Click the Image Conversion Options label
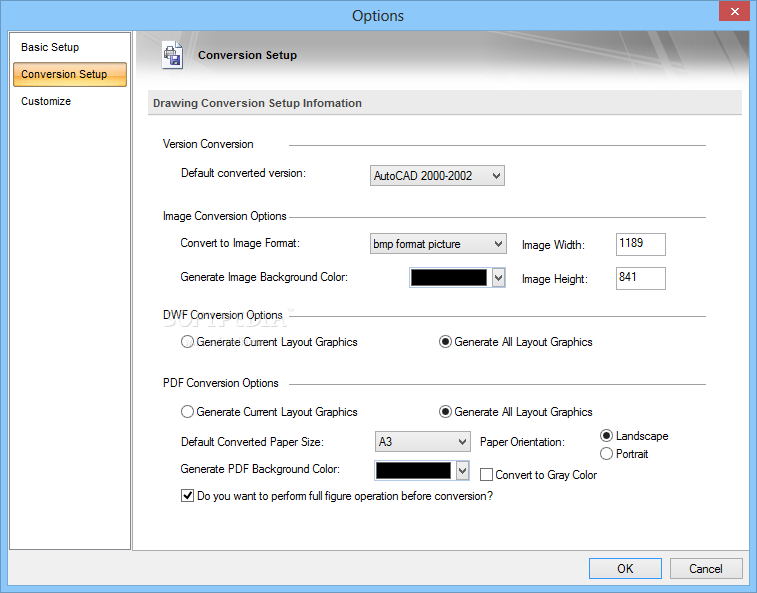Screen dimensions: 757x593 click(224, 216)
